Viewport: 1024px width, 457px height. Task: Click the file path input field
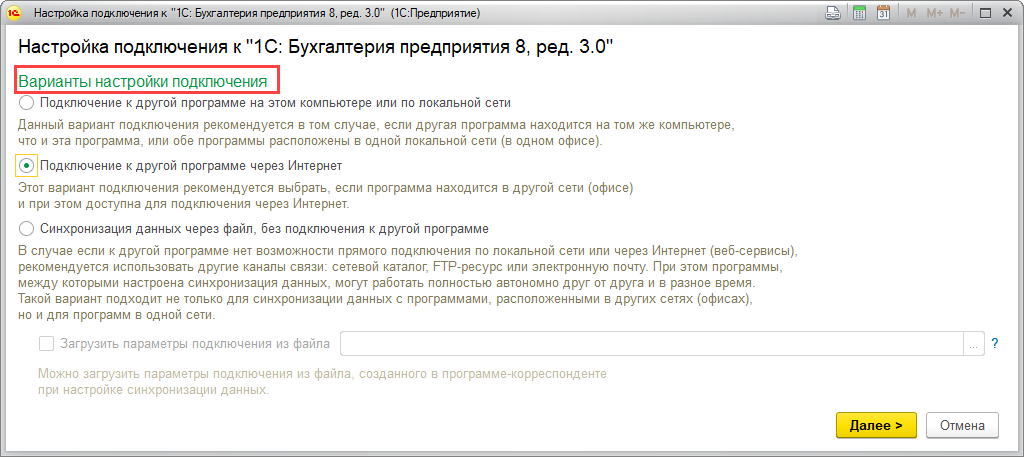tap(650, 344)
